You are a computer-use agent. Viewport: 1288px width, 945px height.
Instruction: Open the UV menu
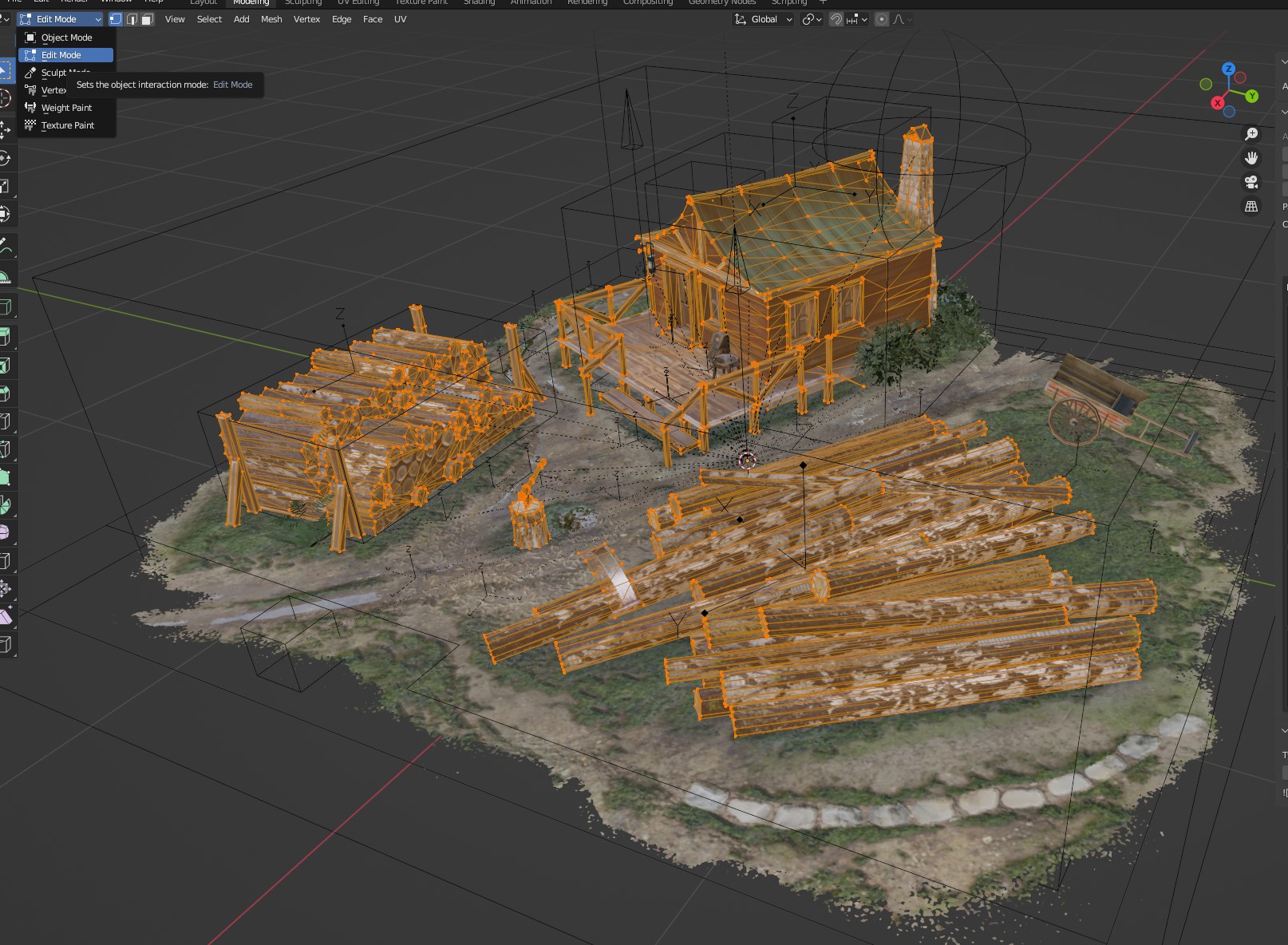400,19
